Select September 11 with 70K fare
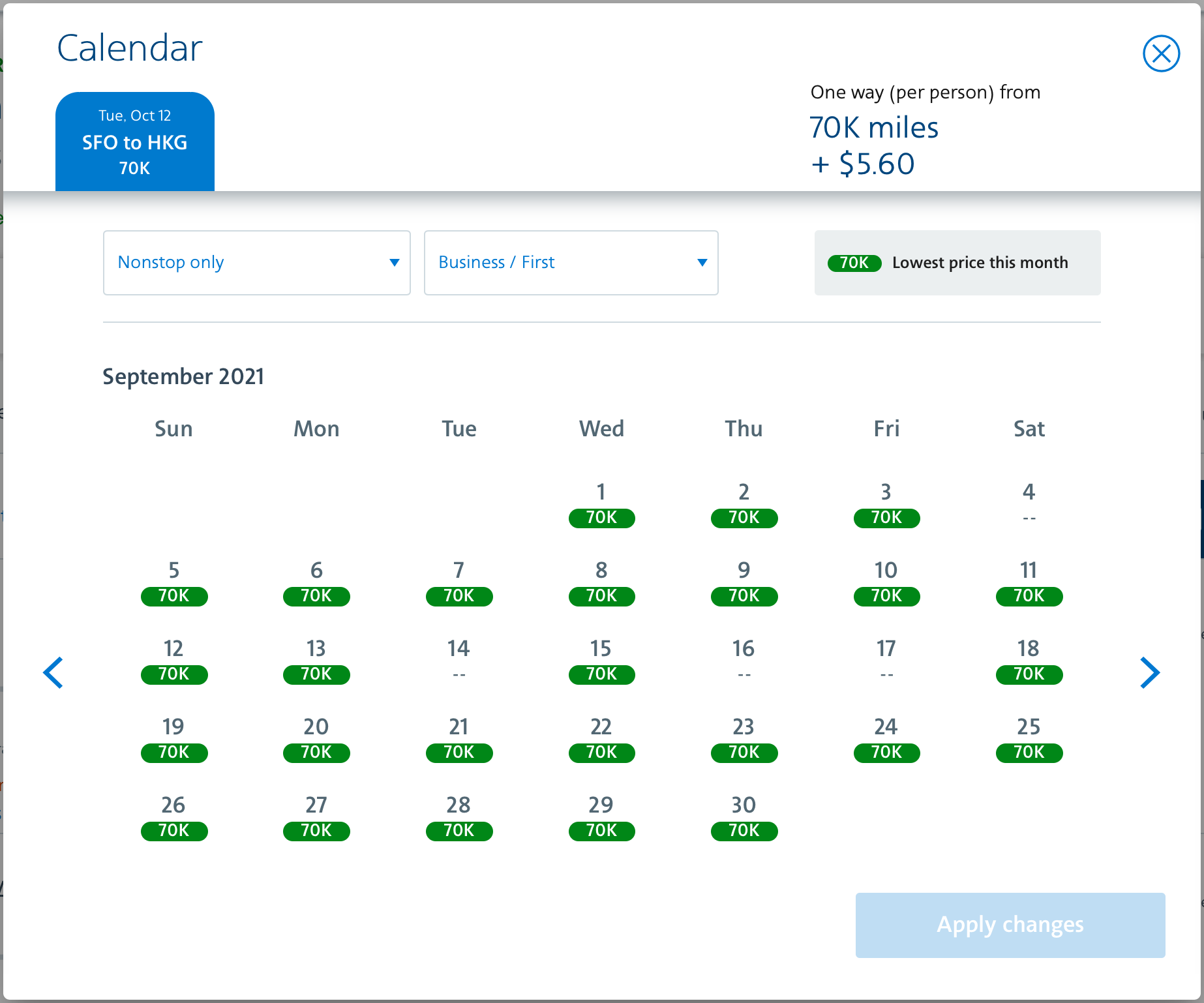Viewport: 1204px width, 1003px height. (1029, 582)
